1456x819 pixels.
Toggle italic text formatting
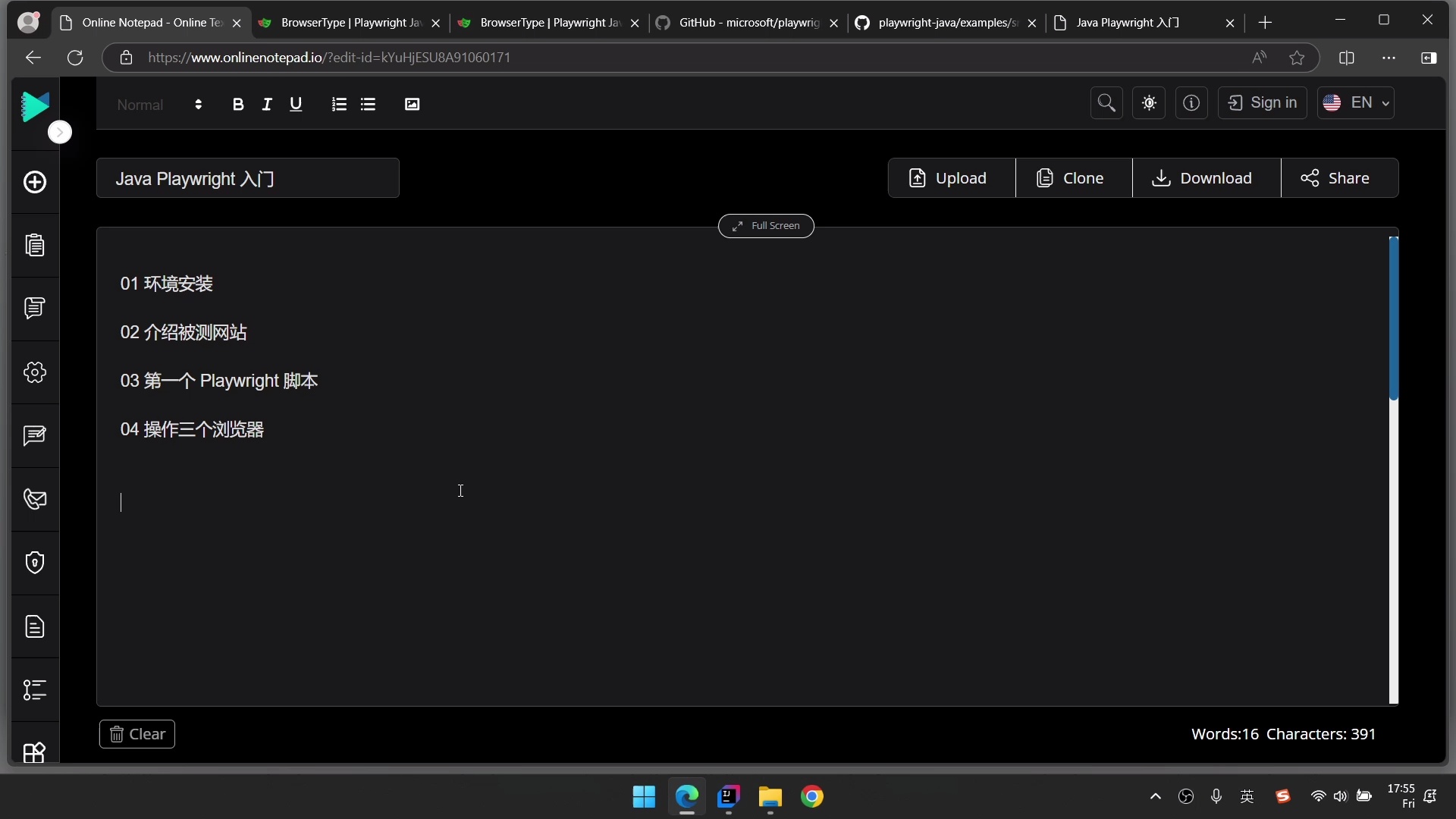267,105
